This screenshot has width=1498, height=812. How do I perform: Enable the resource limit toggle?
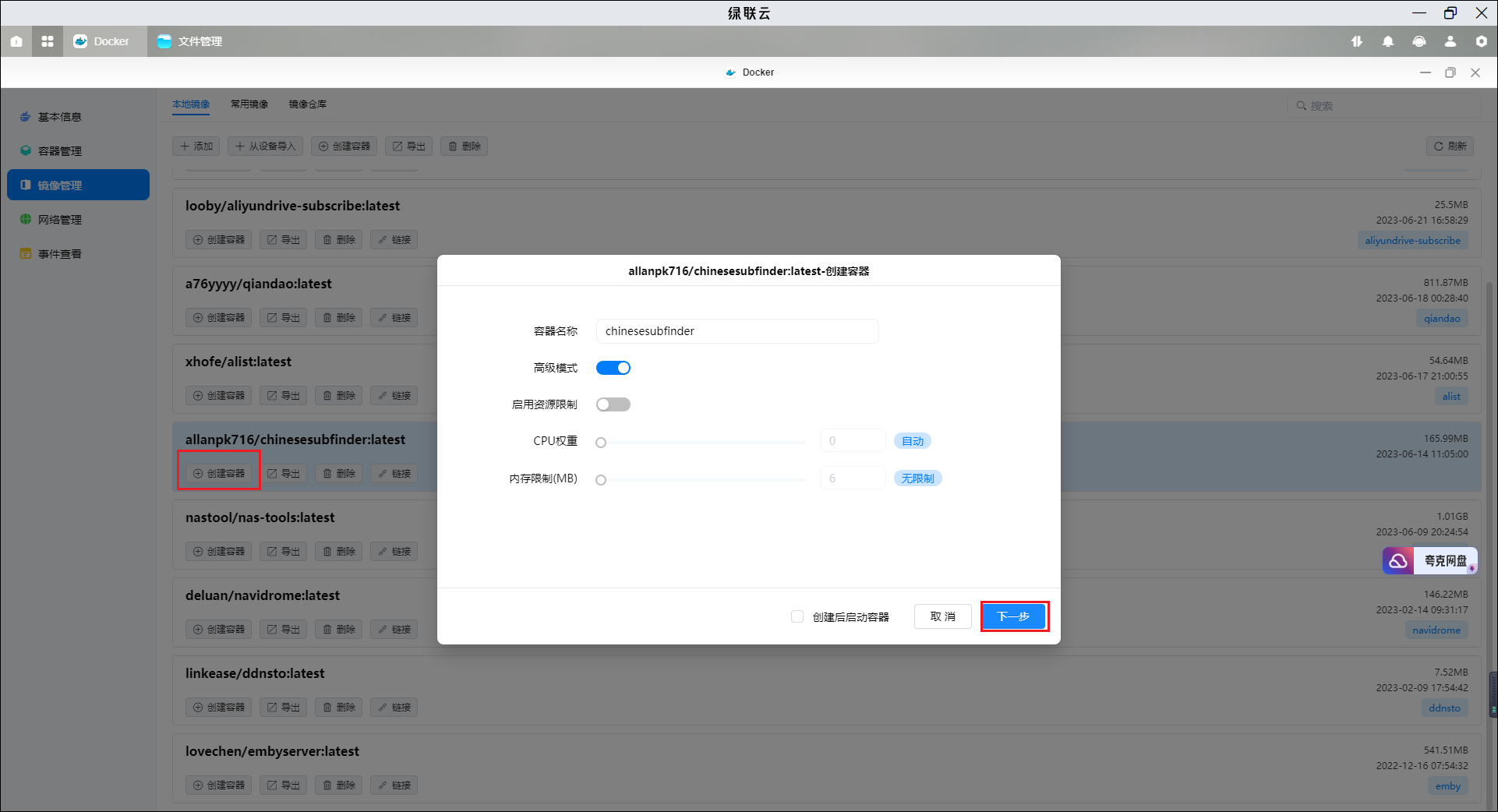[613, 404]
